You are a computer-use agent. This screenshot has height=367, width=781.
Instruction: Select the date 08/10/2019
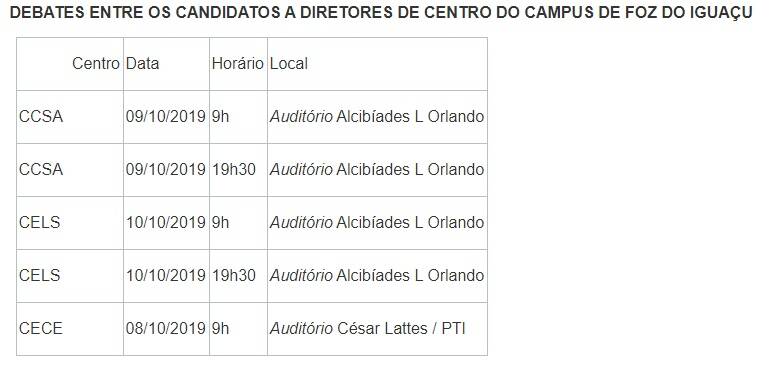coord(166,329)
